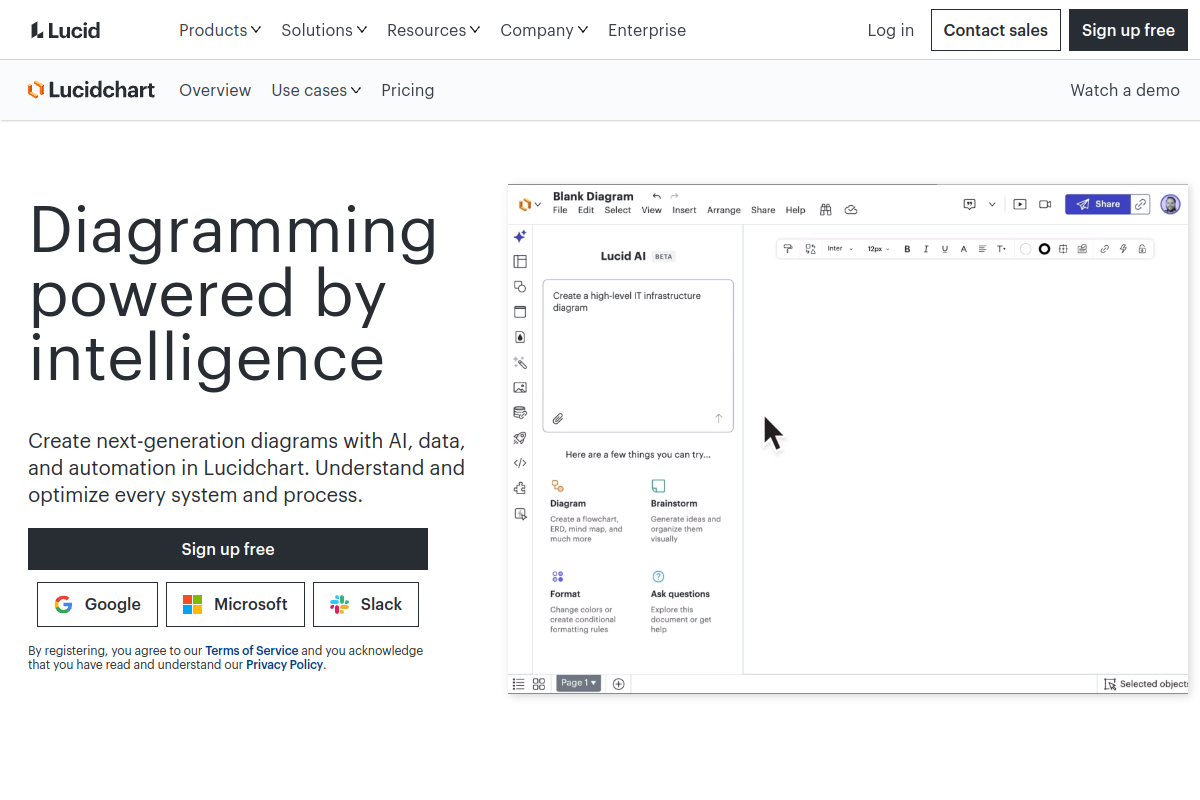This screenshot has width=1200, height=800.
Task: Select the magic wand icon in the editor sidebar
Action: [520, 363]
